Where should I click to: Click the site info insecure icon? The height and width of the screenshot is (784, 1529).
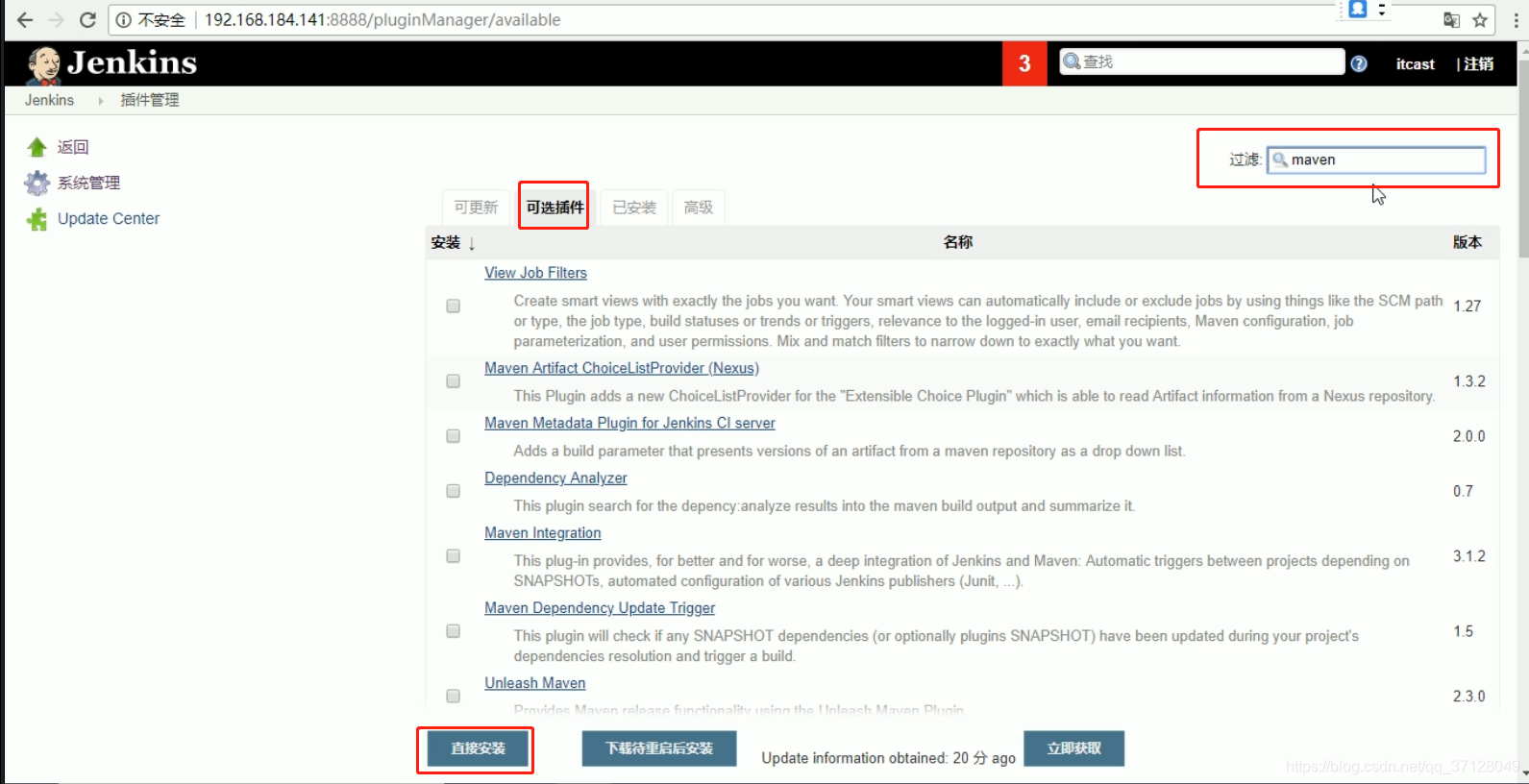pyautogui.click(x=124, y=20)
